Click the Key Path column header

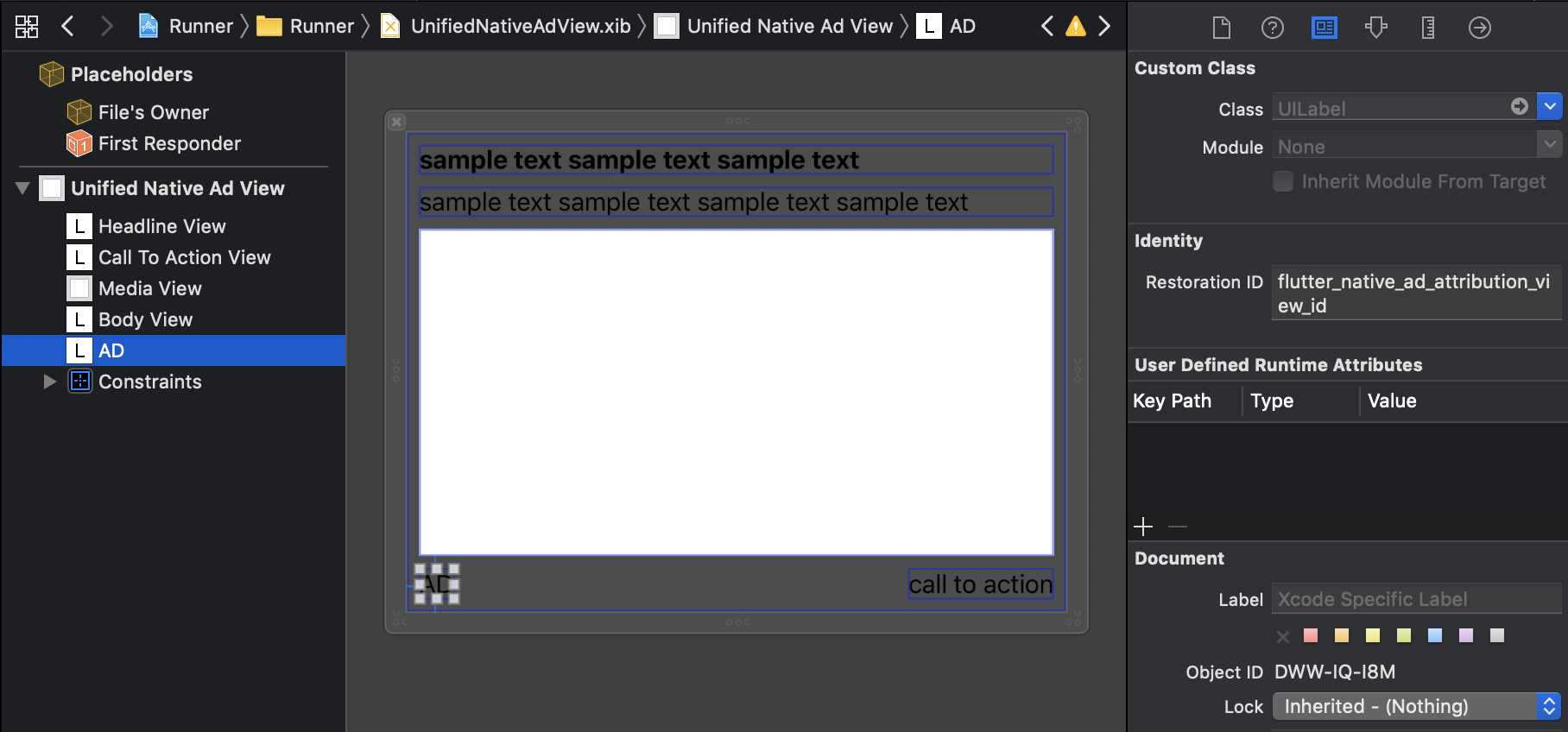(1173, 401)
